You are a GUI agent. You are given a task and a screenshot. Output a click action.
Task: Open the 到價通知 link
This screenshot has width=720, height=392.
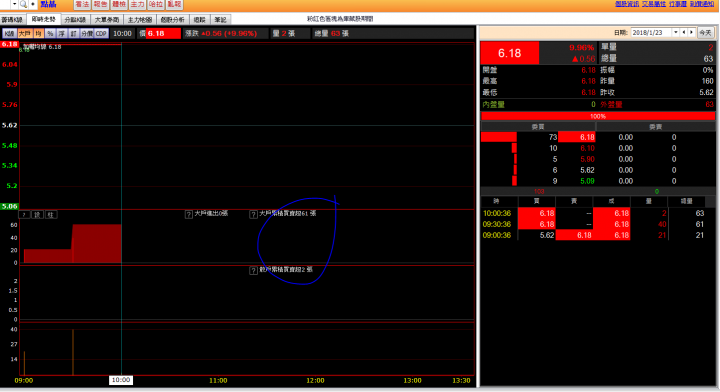pos(702,4)
